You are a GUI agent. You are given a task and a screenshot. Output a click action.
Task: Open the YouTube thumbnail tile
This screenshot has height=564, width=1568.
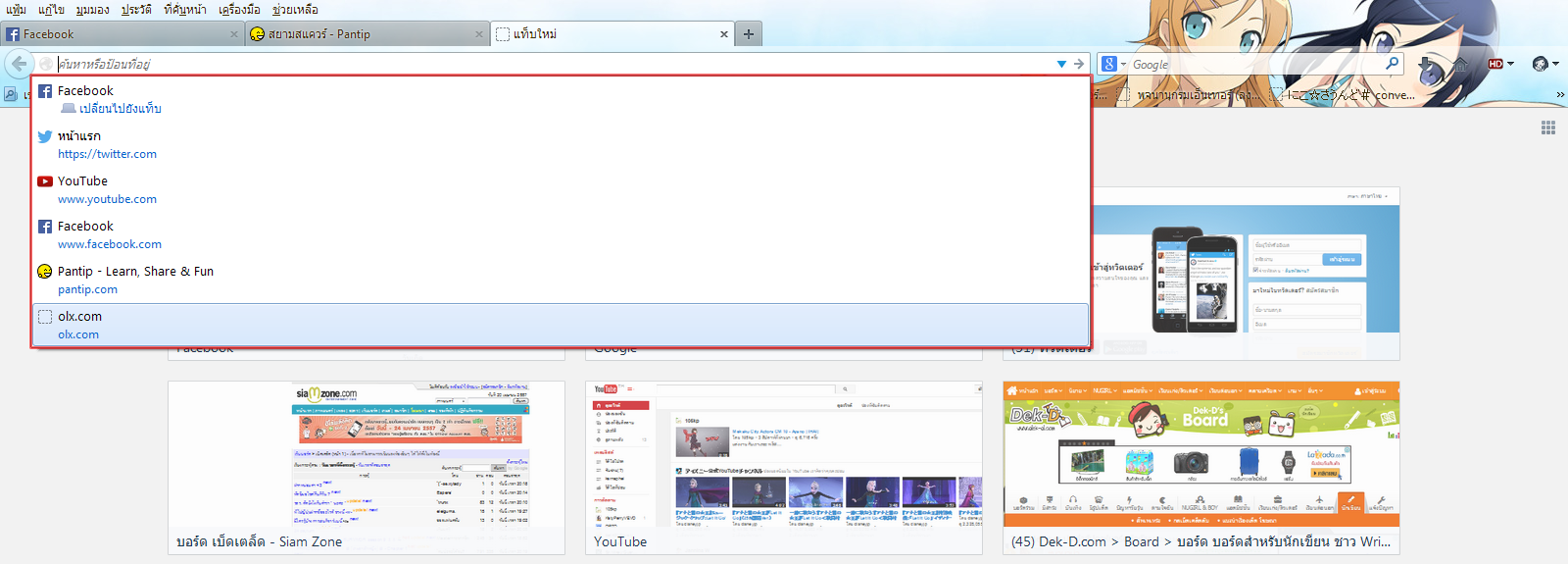(784, 468)
